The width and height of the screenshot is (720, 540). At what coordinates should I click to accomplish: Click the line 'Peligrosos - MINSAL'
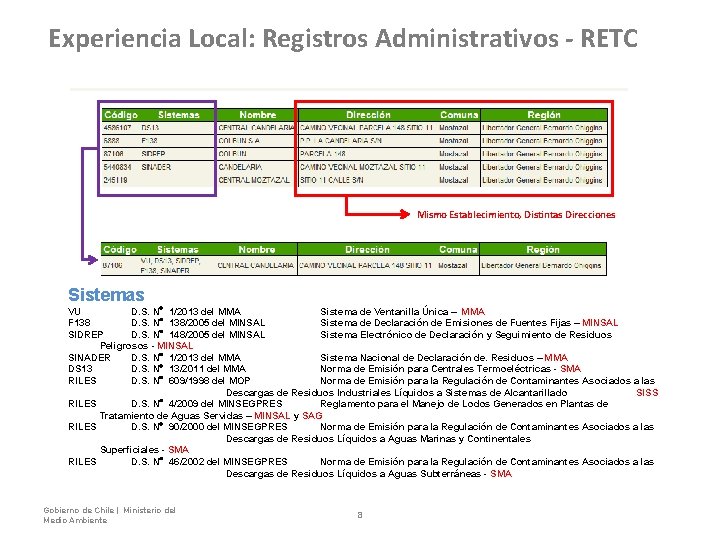(146, 346)
